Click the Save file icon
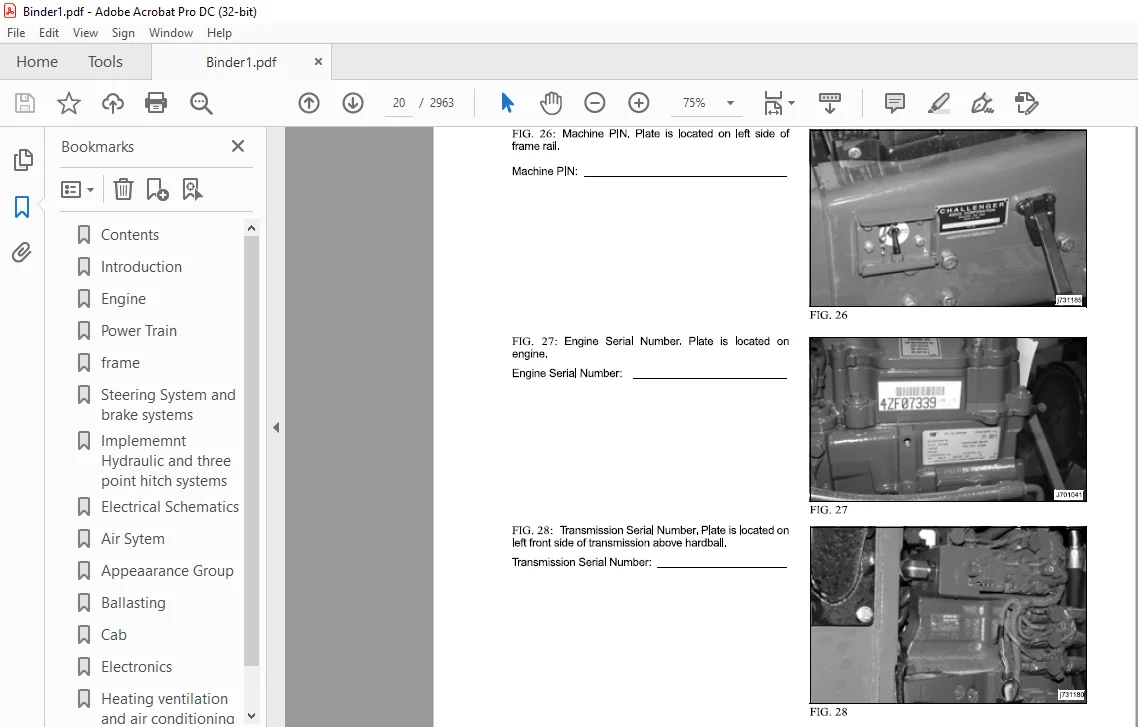Image resolution: width=1138 pixels, height=727 pixels. [x=25, y=103]
